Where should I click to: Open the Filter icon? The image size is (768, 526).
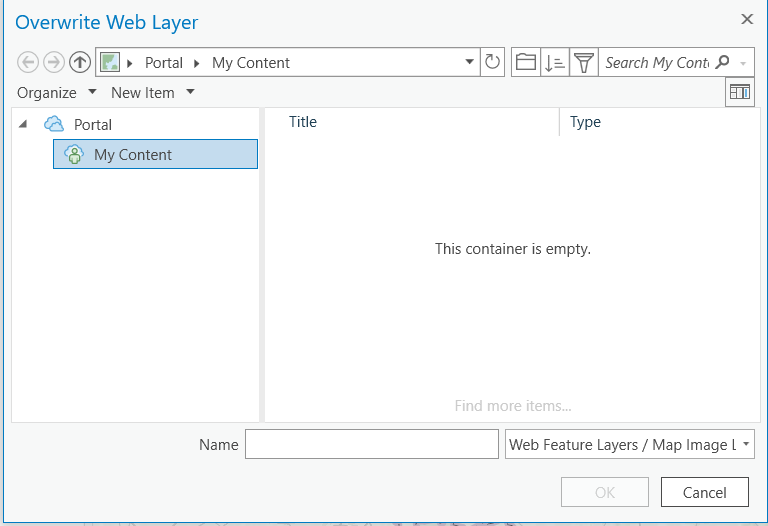(584, 62)
